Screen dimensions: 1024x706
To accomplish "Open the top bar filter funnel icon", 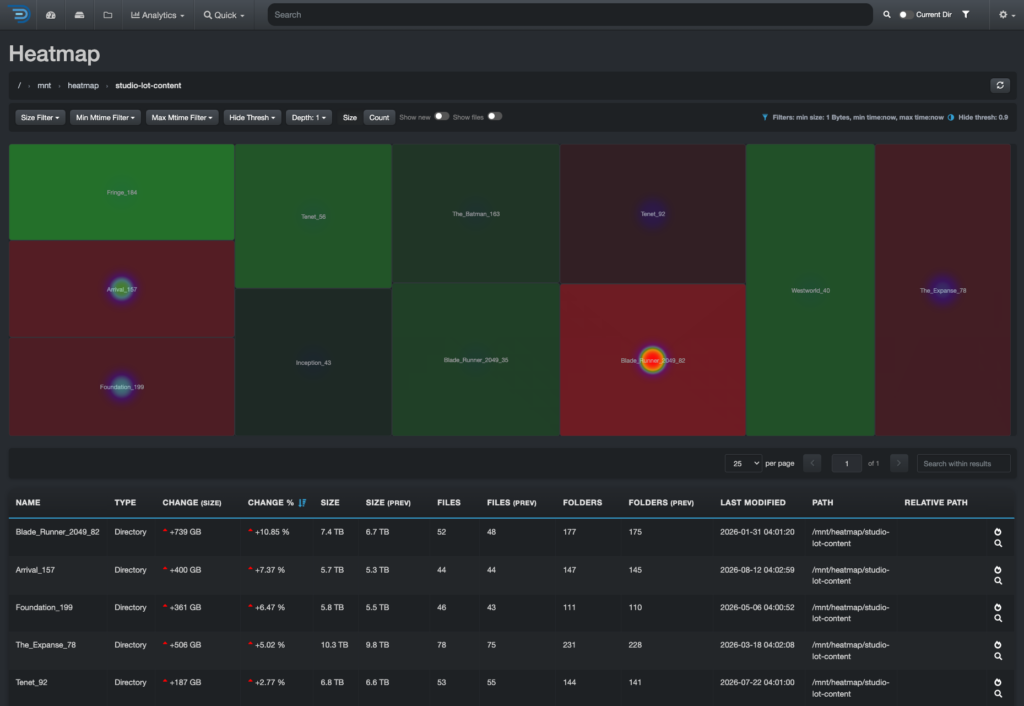I will pos(965,14).
